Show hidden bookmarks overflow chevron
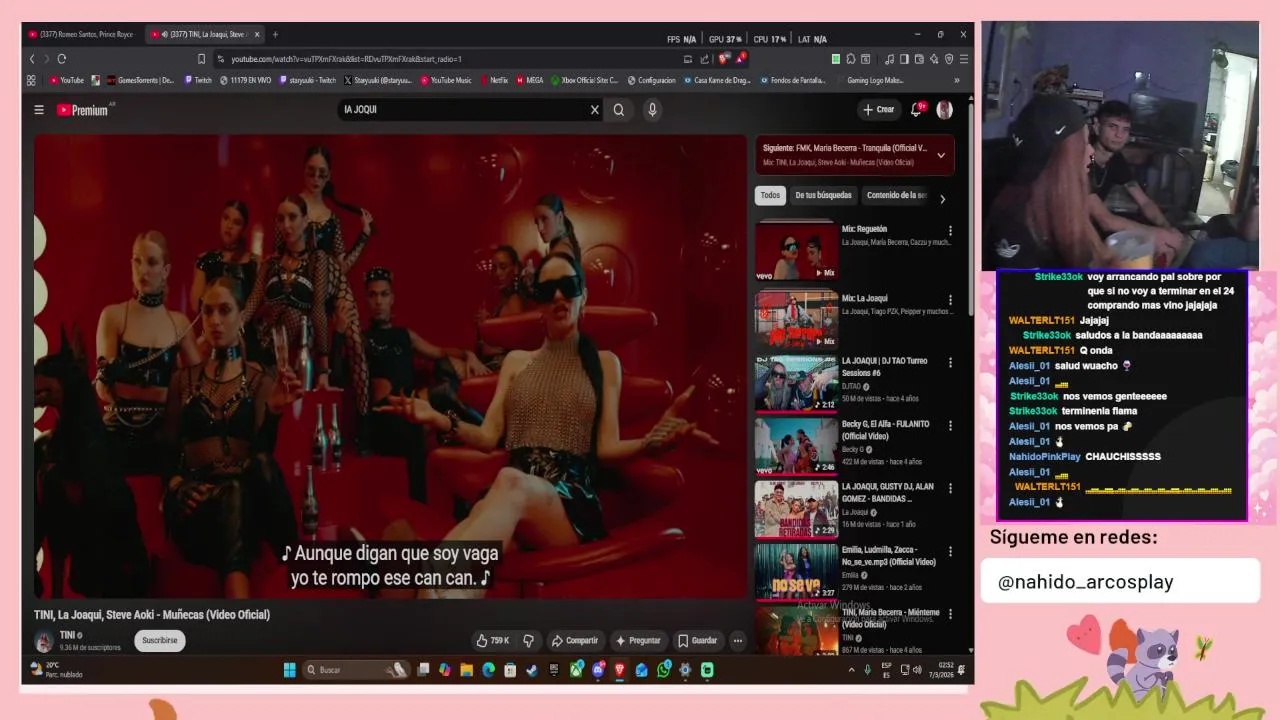Viewport: 1280px width, 720px height. [x=957, y=80]
